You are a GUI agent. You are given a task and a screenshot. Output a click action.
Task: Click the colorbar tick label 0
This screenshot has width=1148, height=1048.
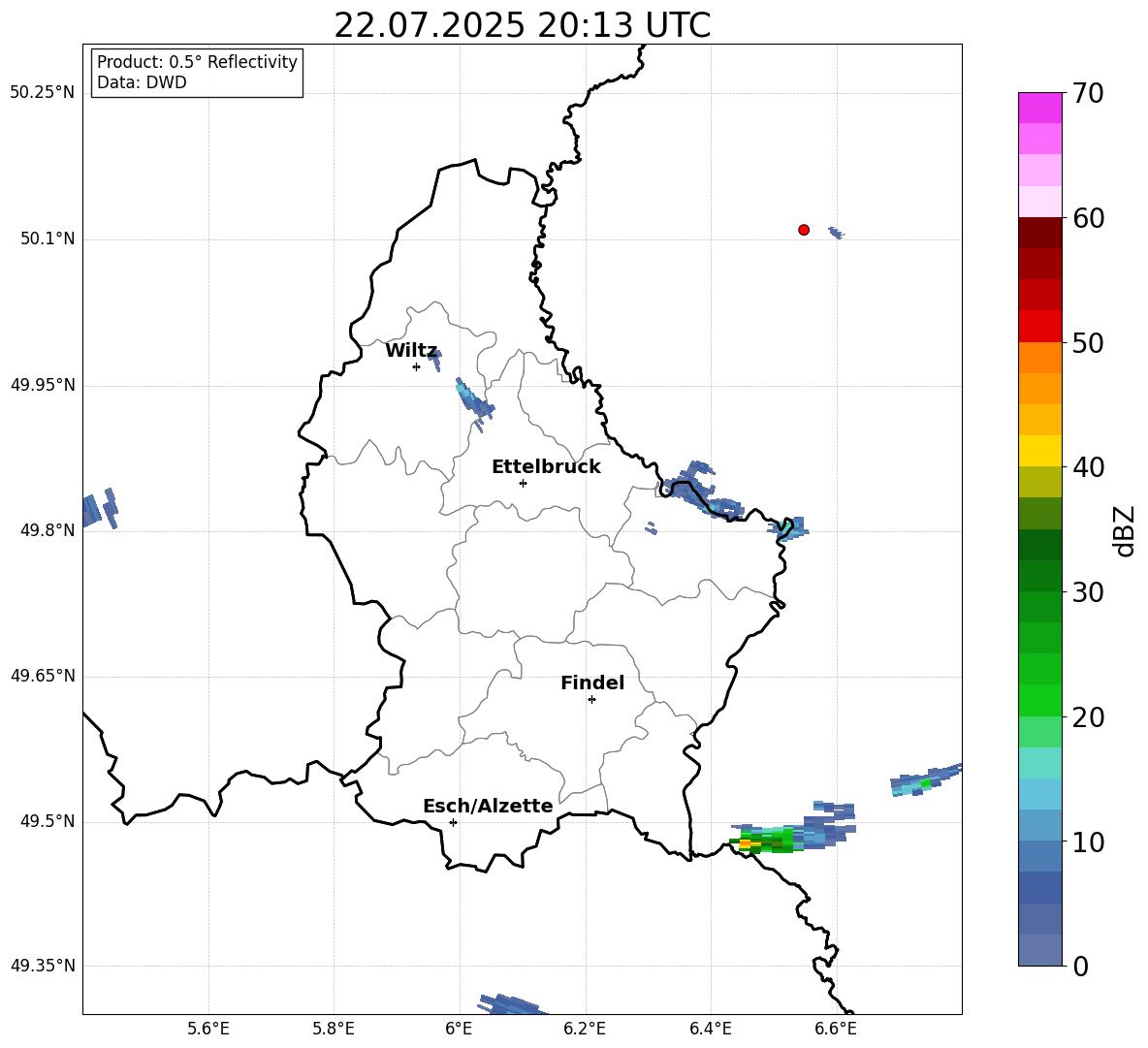pos(1081,967)
